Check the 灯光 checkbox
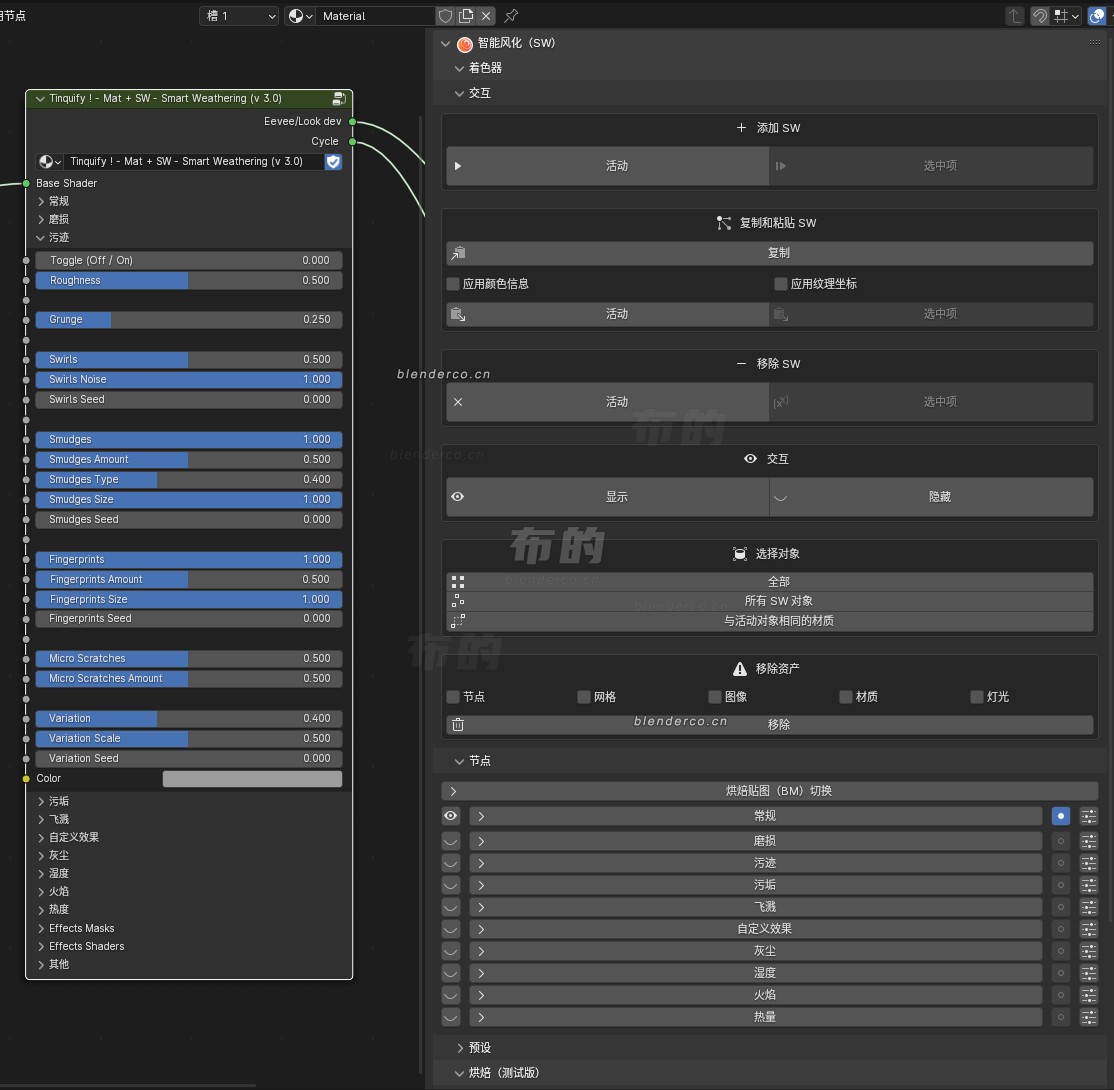This screenshot has width=1114, height=1090. pyautogui.click(x=977, y=697)
